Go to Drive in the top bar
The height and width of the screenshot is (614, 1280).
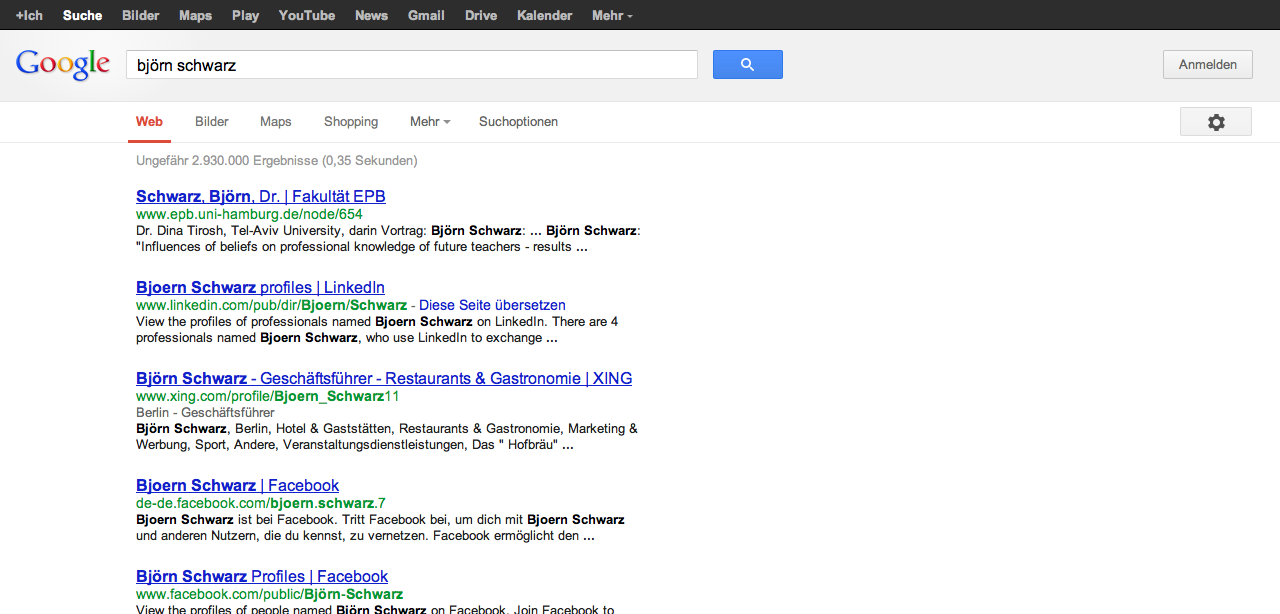480,15
